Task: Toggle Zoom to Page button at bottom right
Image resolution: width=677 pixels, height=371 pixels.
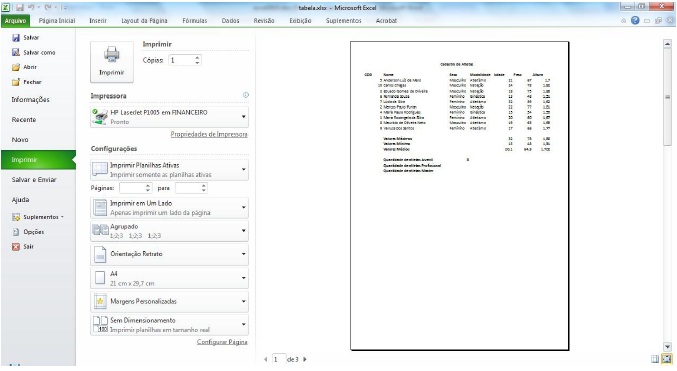Action: pyautogui.click(x=667, y=358)
